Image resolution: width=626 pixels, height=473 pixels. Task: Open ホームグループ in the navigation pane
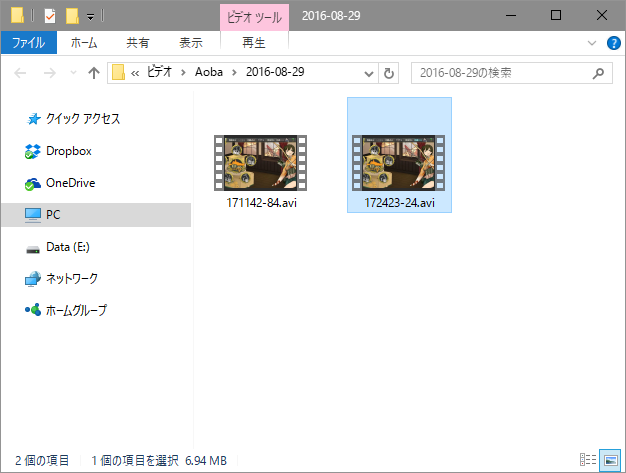[x=66, y=310]
